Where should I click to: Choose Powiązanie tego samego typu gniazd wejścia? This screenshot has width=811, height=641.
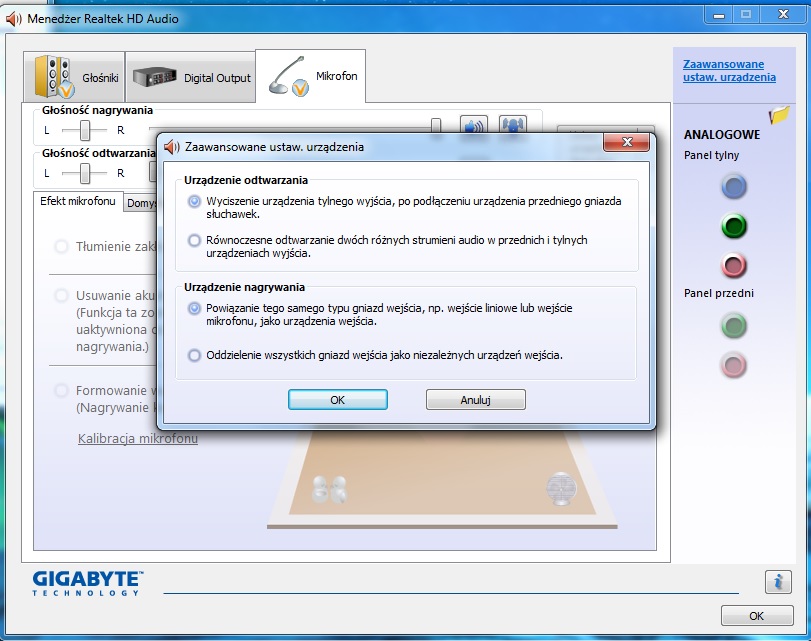click(194, 309)
